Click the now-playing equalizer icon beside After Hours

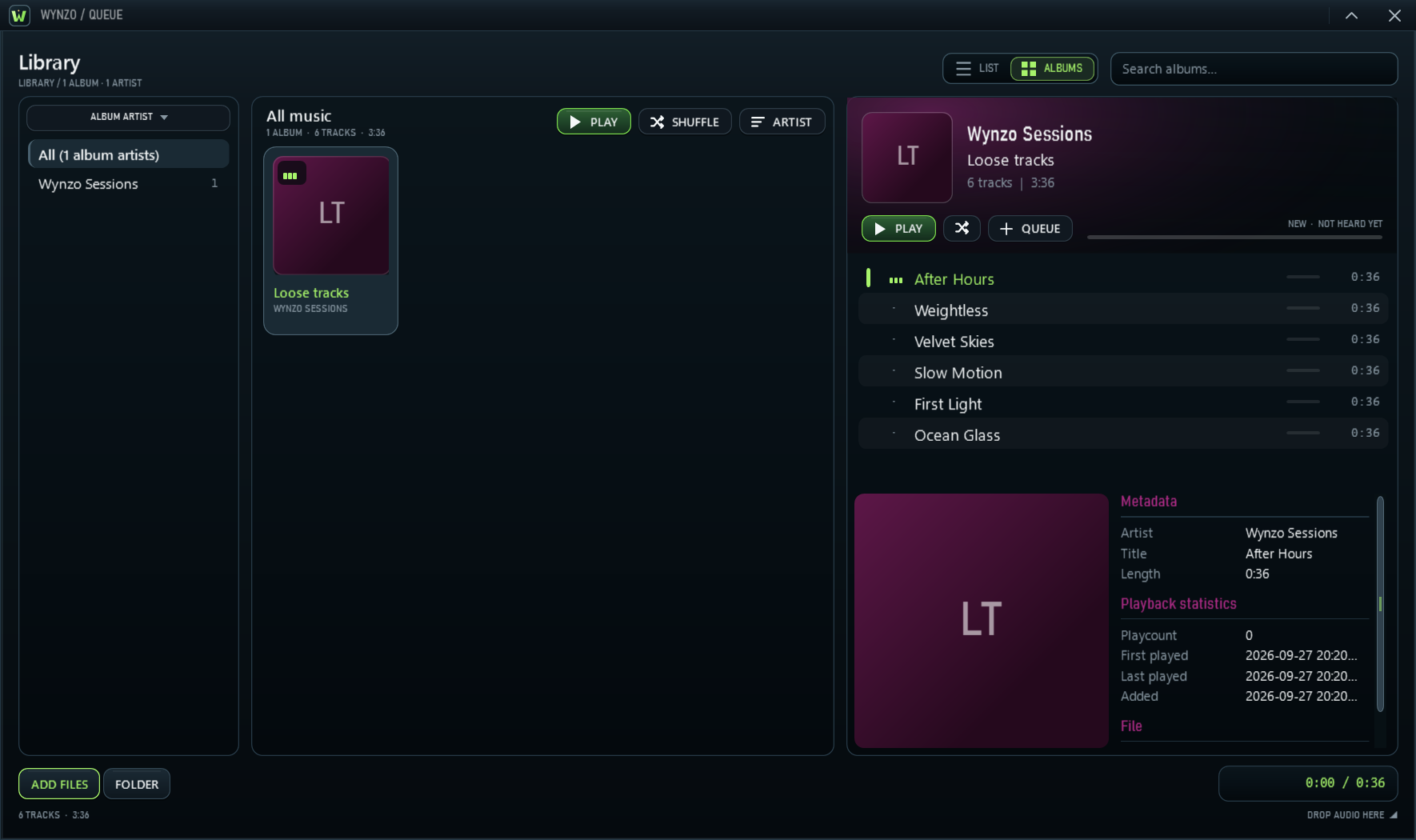(896, 280)
